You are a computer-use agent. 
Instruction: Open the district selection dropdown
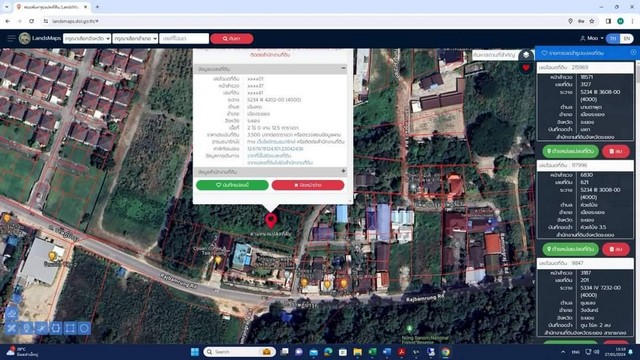[x=135, y=38]
